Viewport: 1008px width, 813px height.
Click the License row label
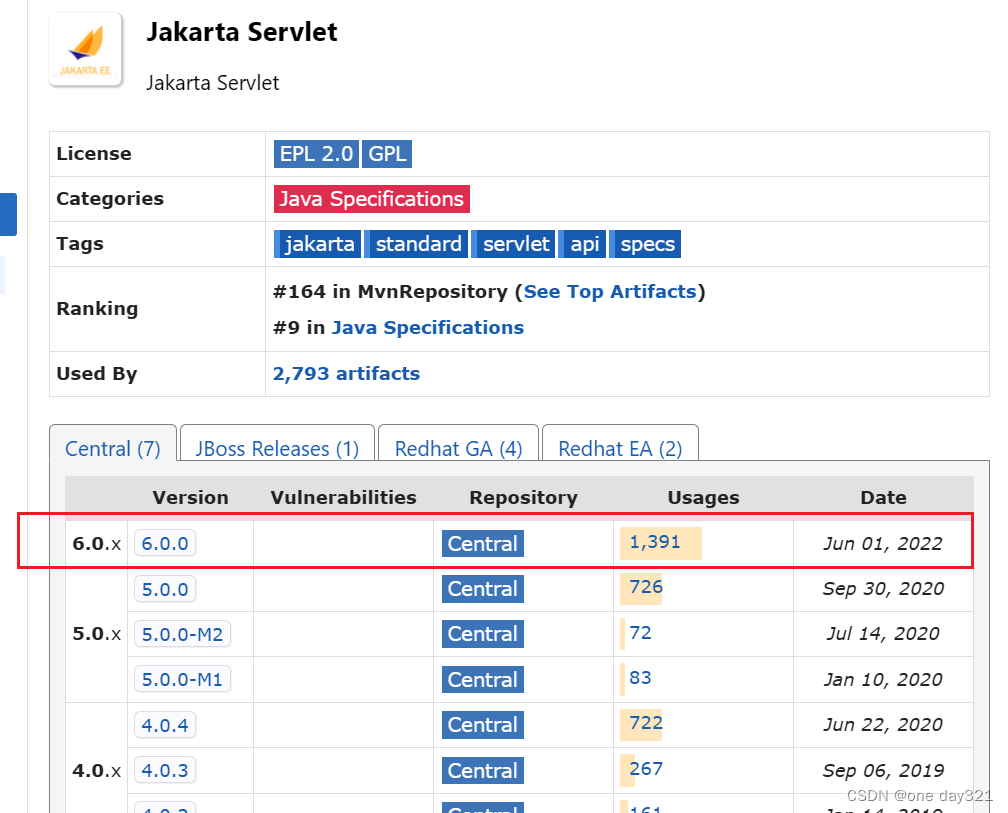coord(94,154)
